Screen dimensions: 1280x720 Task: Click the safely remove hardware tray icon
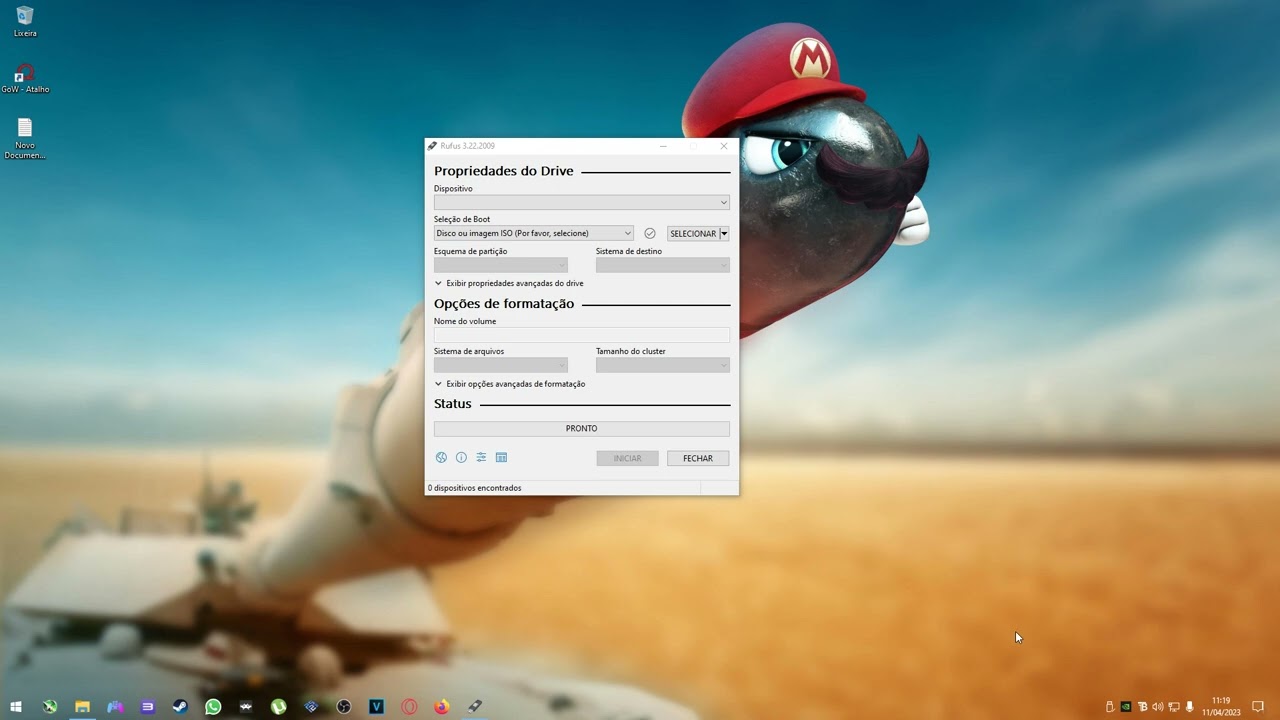(x=1109, y=707)
